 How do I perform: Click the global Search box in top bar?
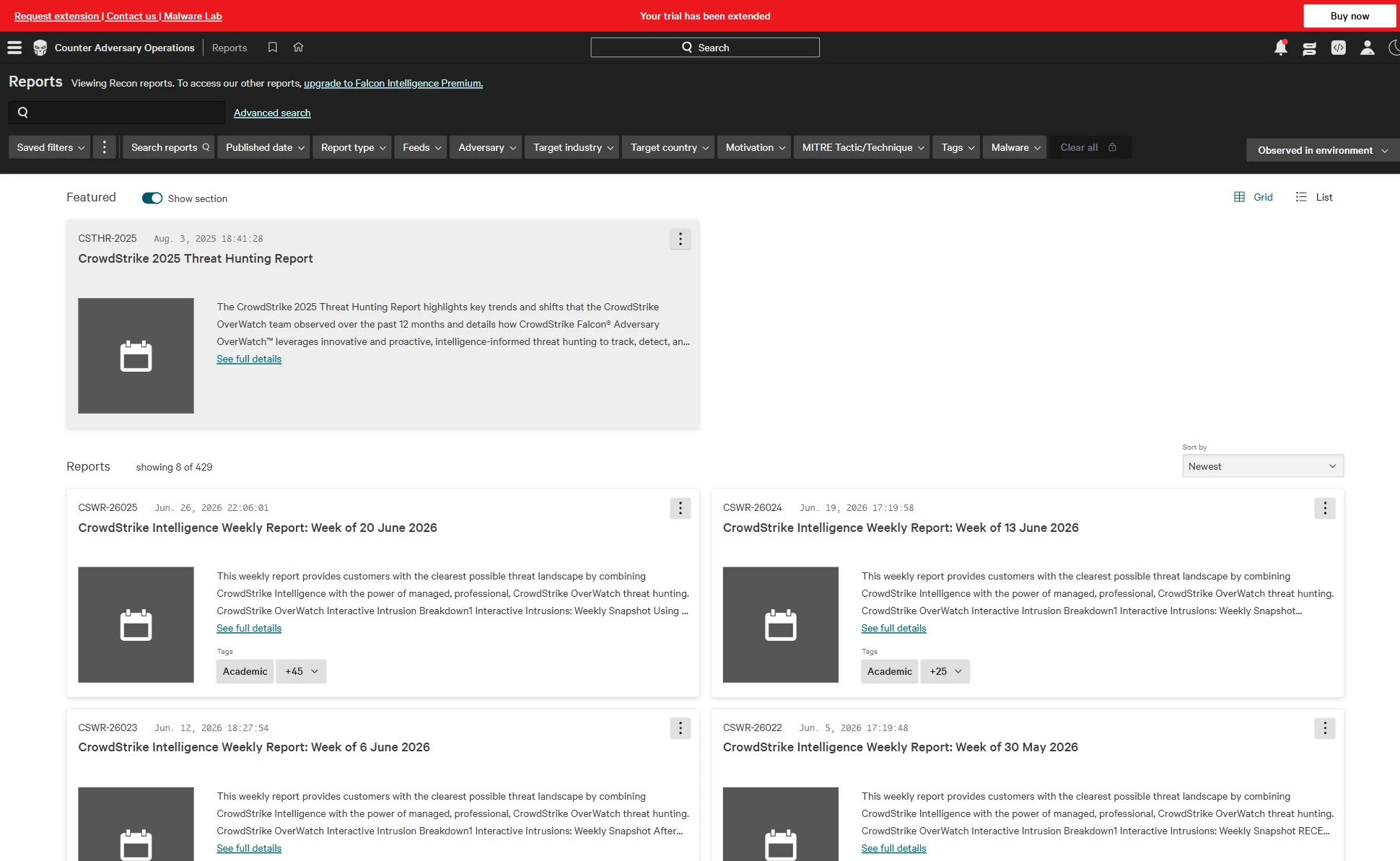pos(705,48)
